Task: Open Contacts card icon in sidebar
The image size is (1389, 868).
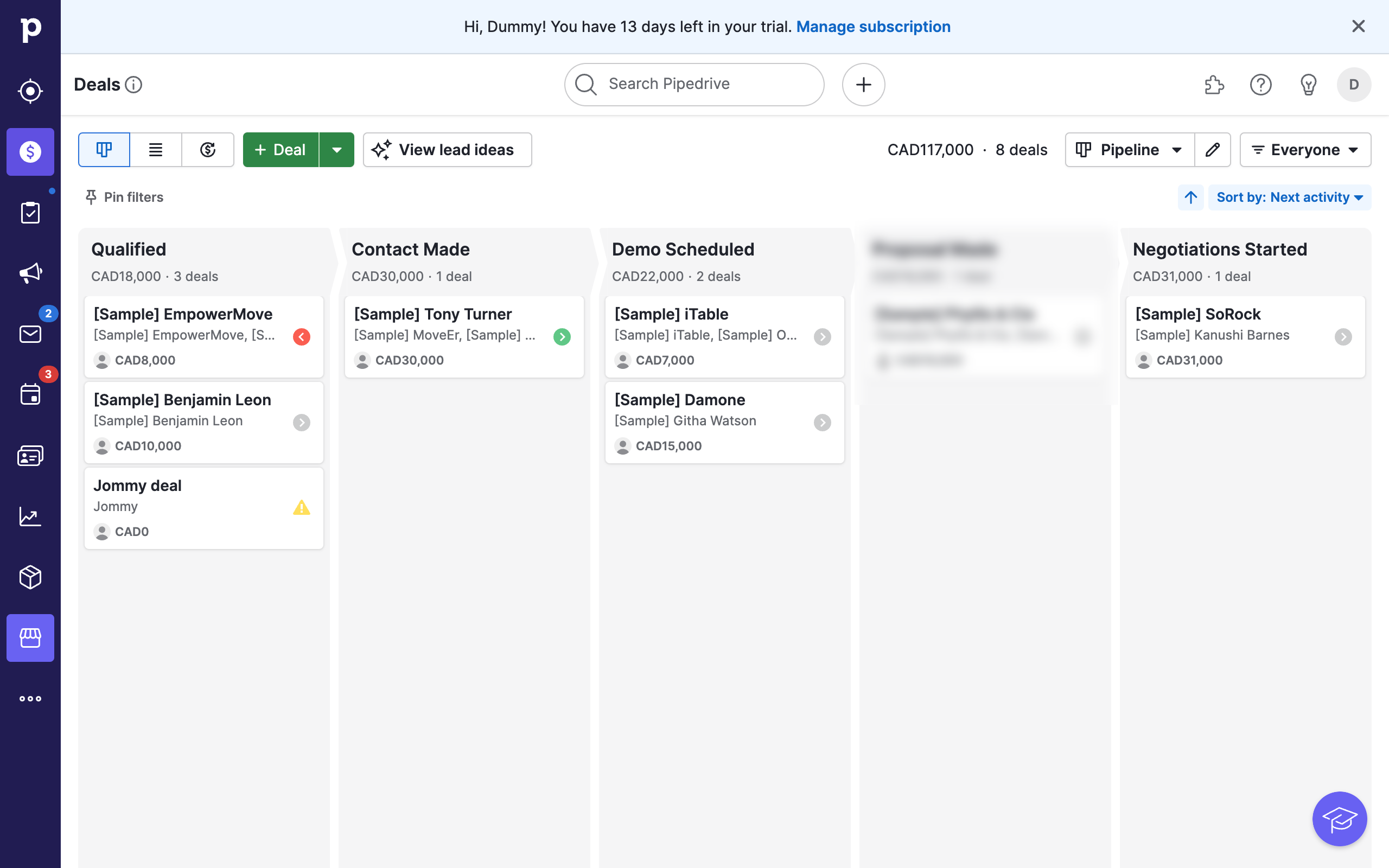Action: coord(30,455)
